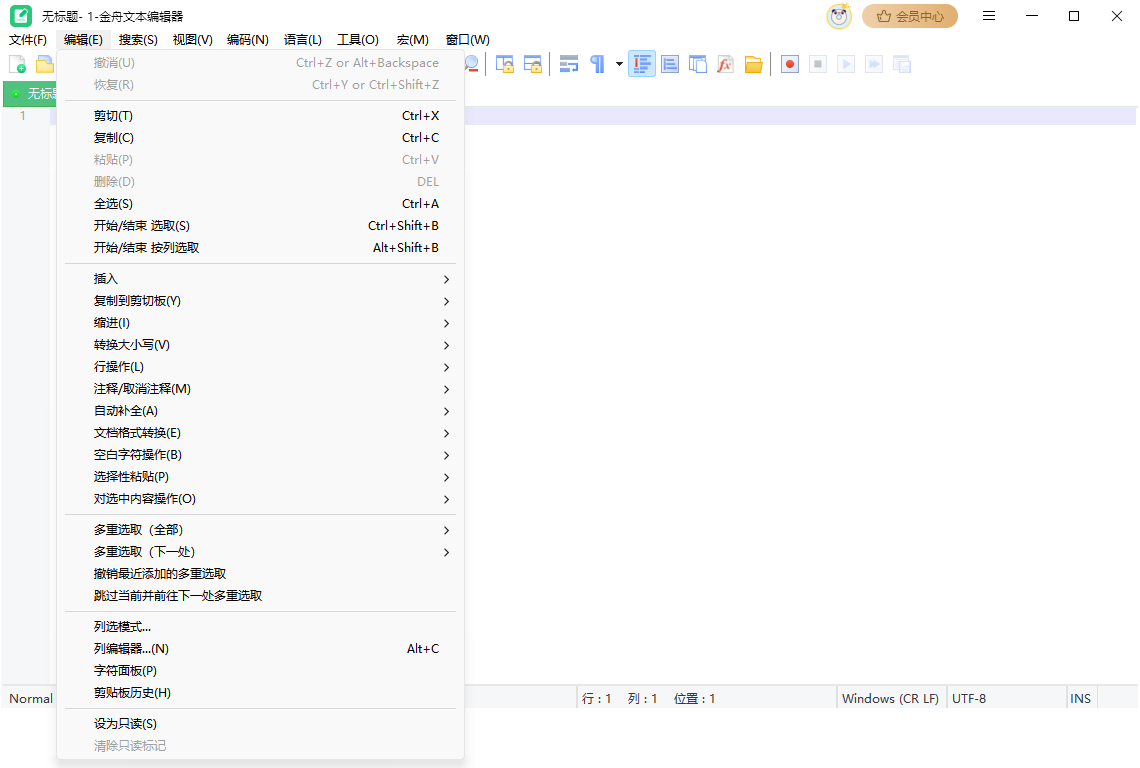Screen dimensions: 1140x768
Task: Choose 开始/结束 选取(S) menu entry
Action: coord(260,225)
